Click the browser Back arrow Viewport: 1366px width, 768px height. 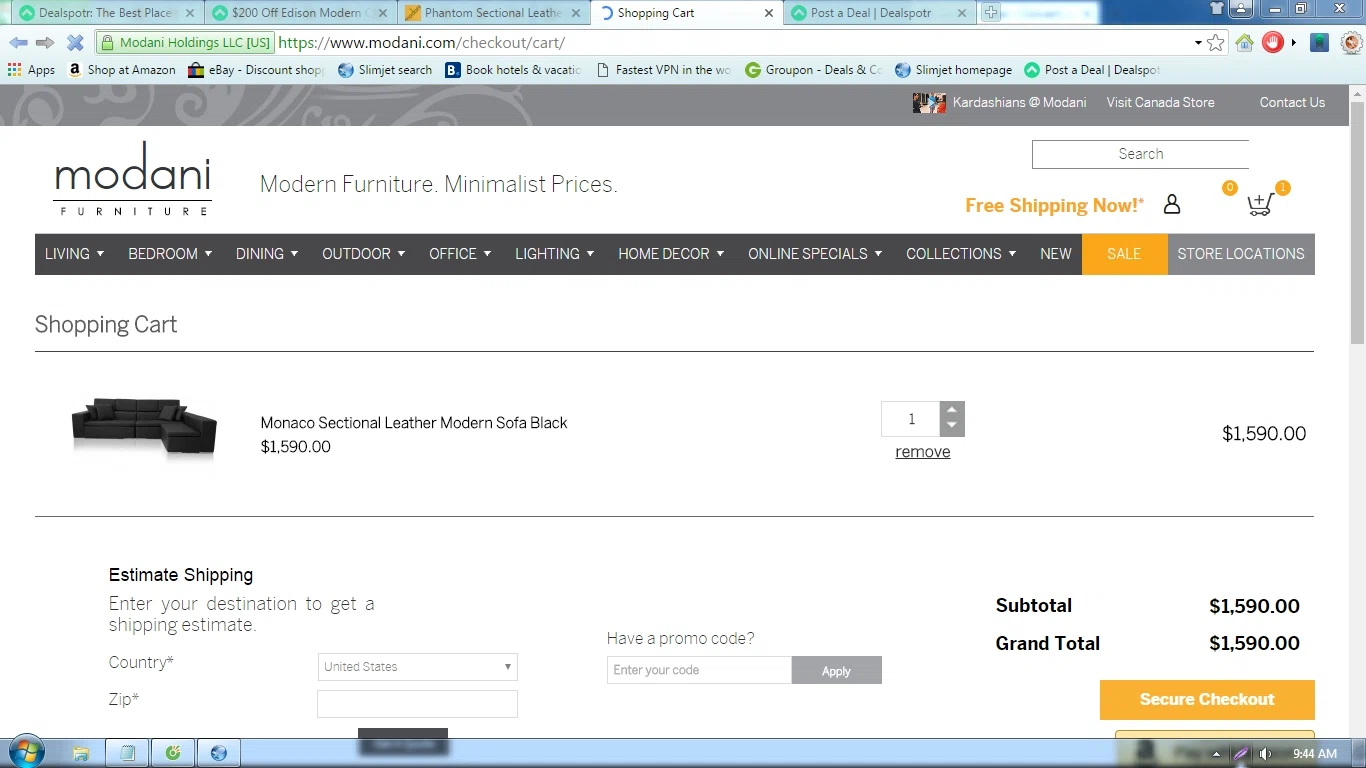pos(18,43)
